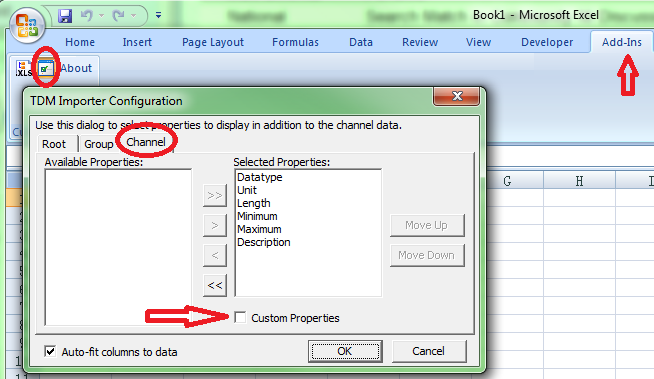Click the add all (>>) button
This screenshot has height=379, width=654.
[x=215, y=195]
